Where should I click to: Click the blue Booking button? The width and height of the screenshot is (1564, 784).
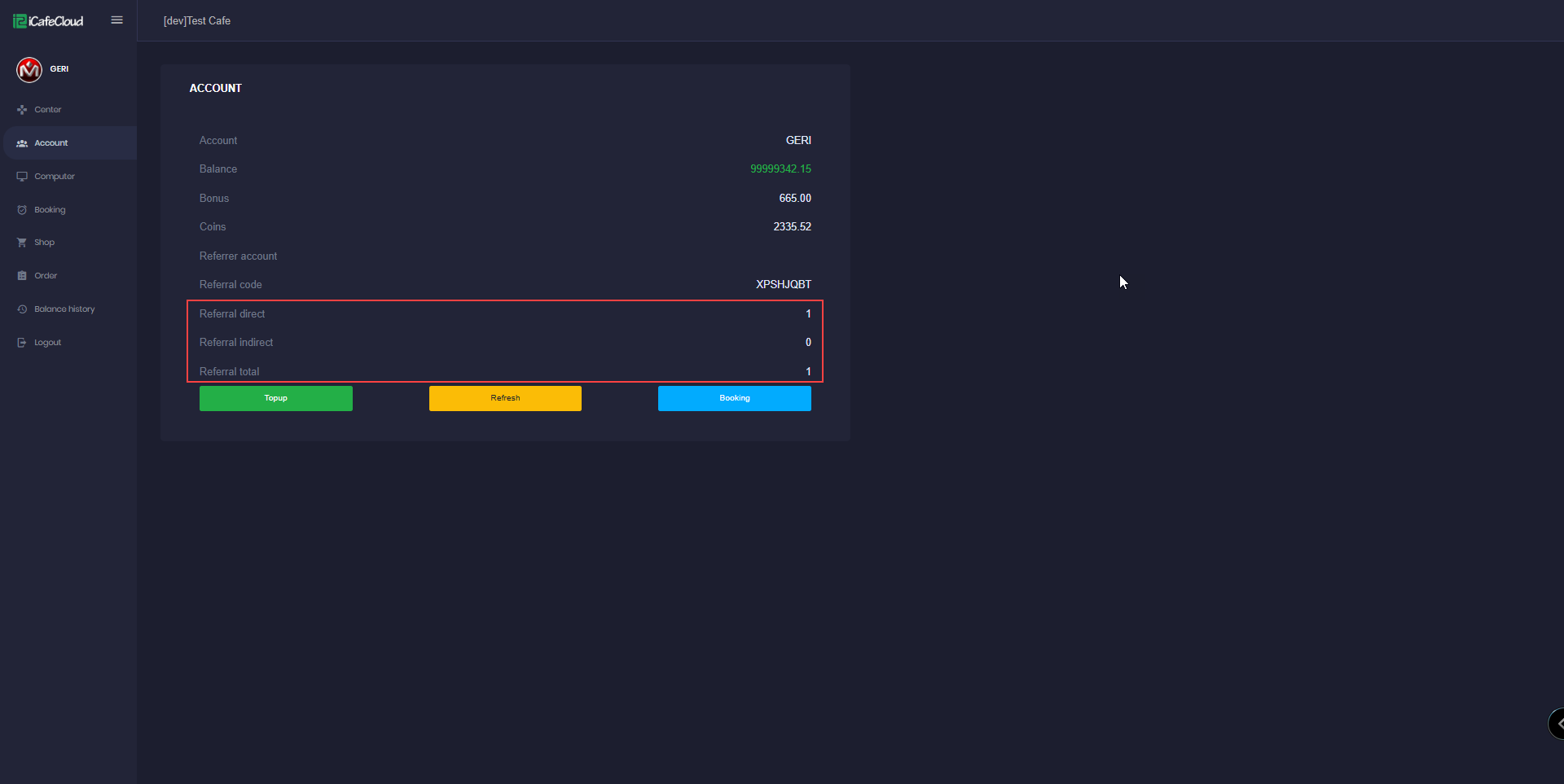734,398
